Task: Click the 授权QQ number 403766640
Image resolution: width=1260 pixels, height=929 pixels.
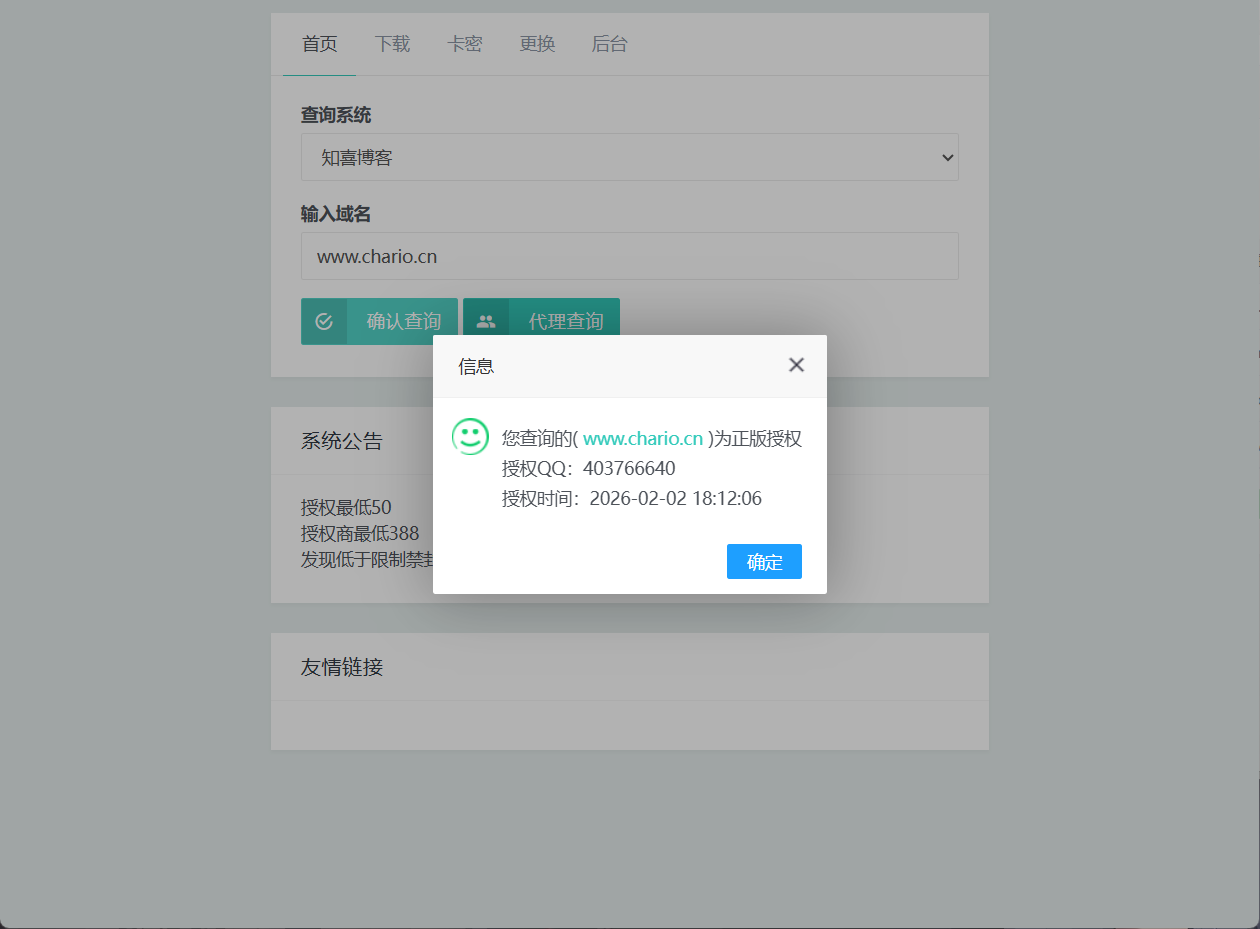Action: point(629,468)
